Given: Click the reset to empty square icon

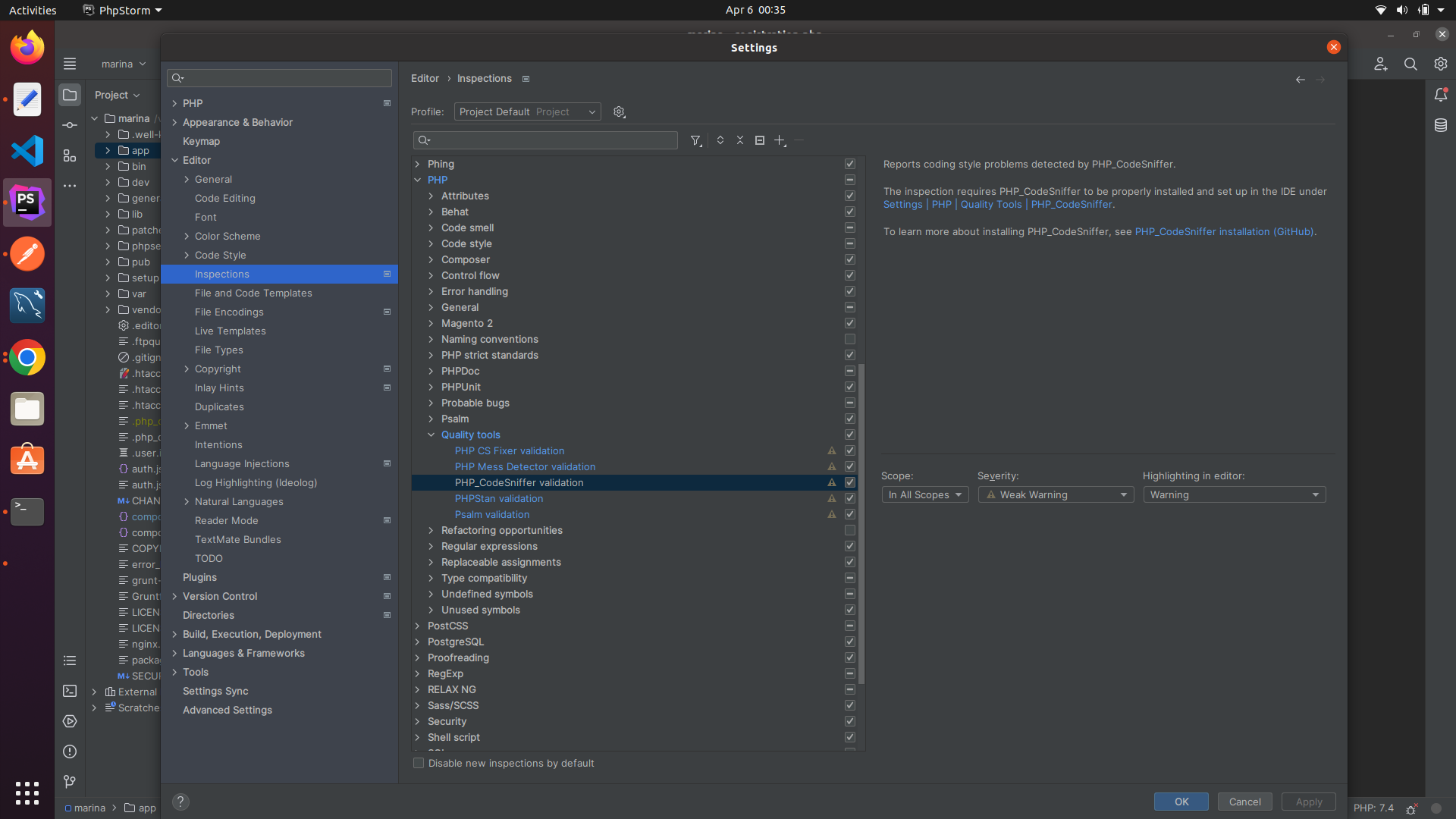Looking at the screenshot, I should [x=760, y=140].
